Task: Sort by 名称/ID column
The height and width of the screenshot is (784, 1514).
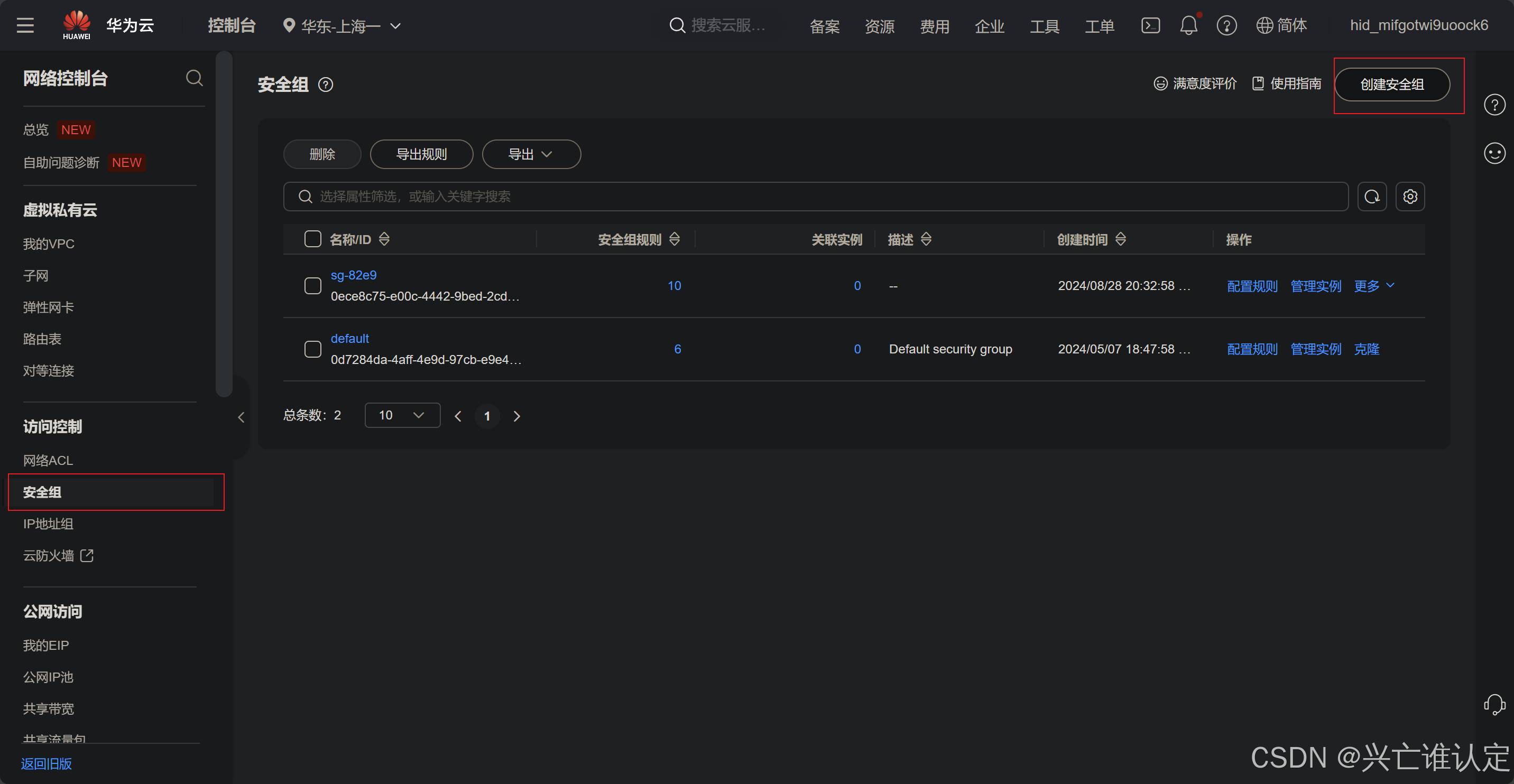Action: [x=384, y=239]
